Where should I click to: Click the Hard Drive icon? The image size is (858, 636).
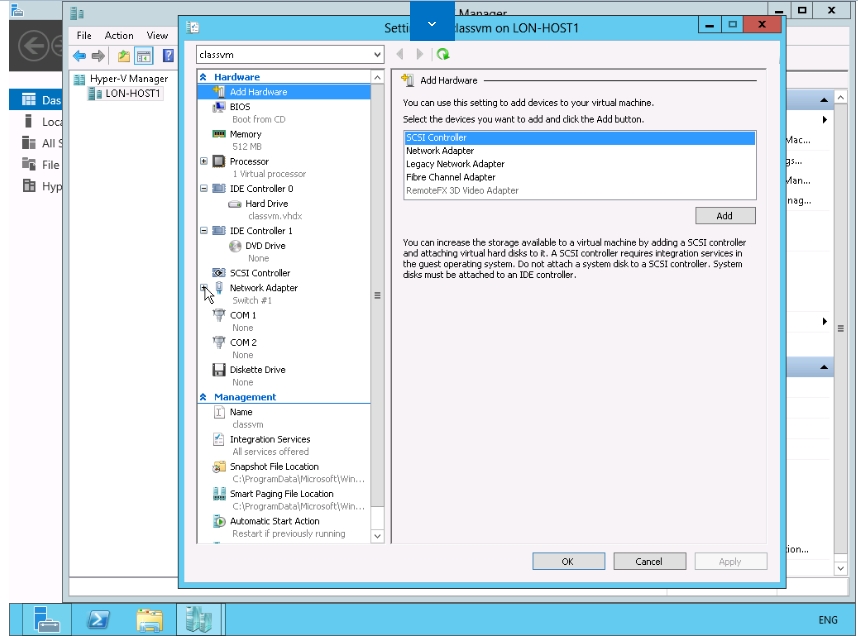click(x=235, y=204)
